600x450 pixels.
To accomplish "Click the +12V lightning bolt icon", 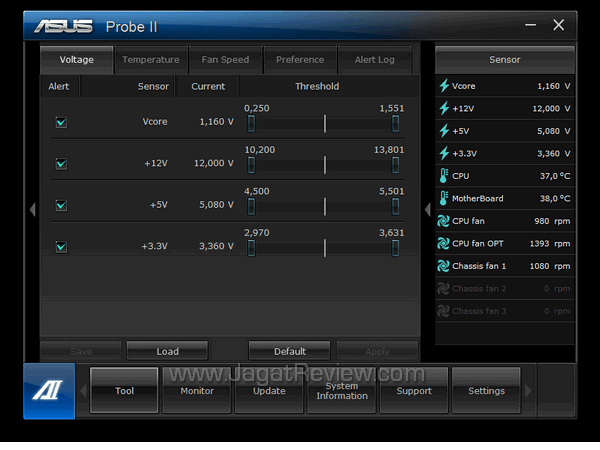I will pos(445,108).
